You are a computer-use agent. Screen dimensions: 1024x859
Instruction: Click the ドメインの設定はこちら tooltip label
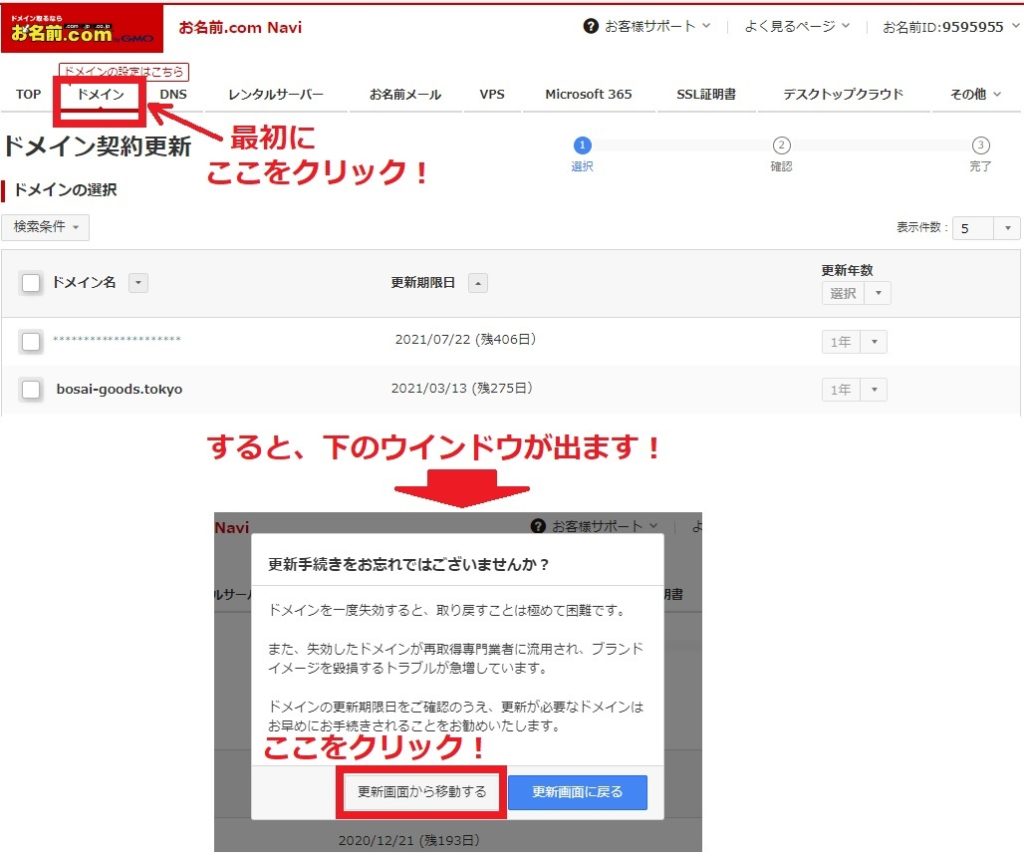[x=123, y=71]
